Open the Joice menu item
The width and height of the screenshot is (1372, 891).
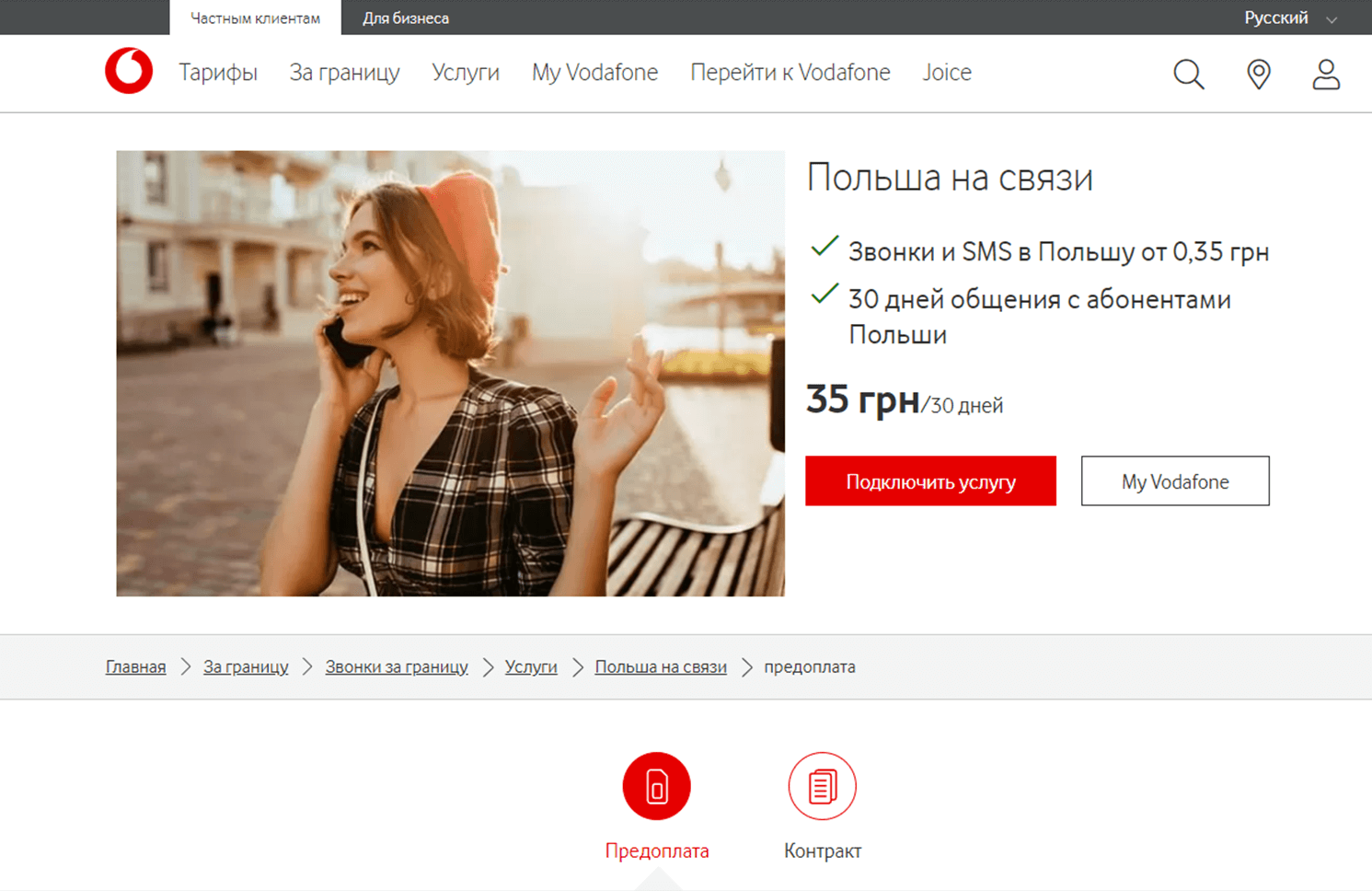click(947, 73)
